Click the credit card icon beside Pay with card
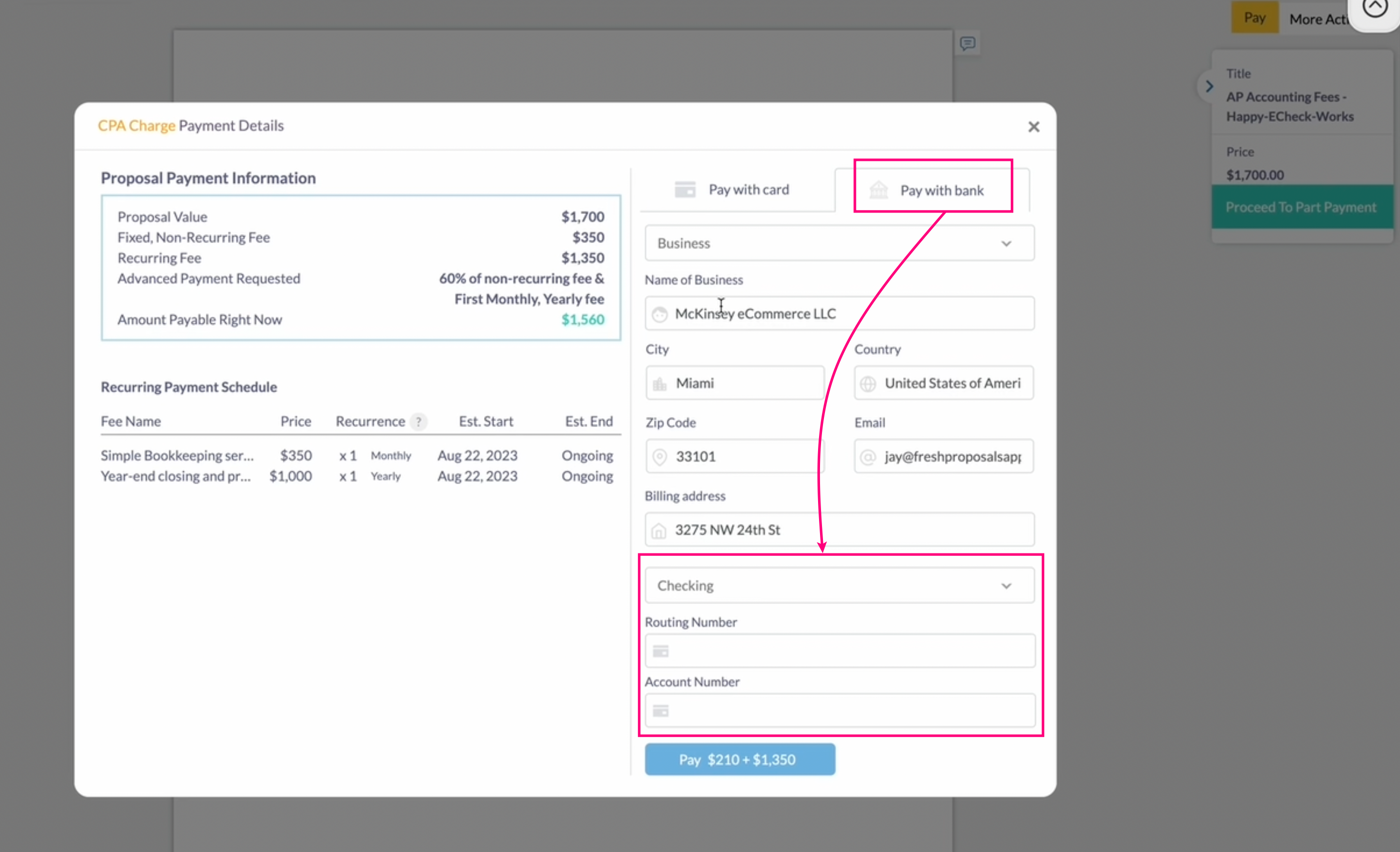 click(685, 189)
